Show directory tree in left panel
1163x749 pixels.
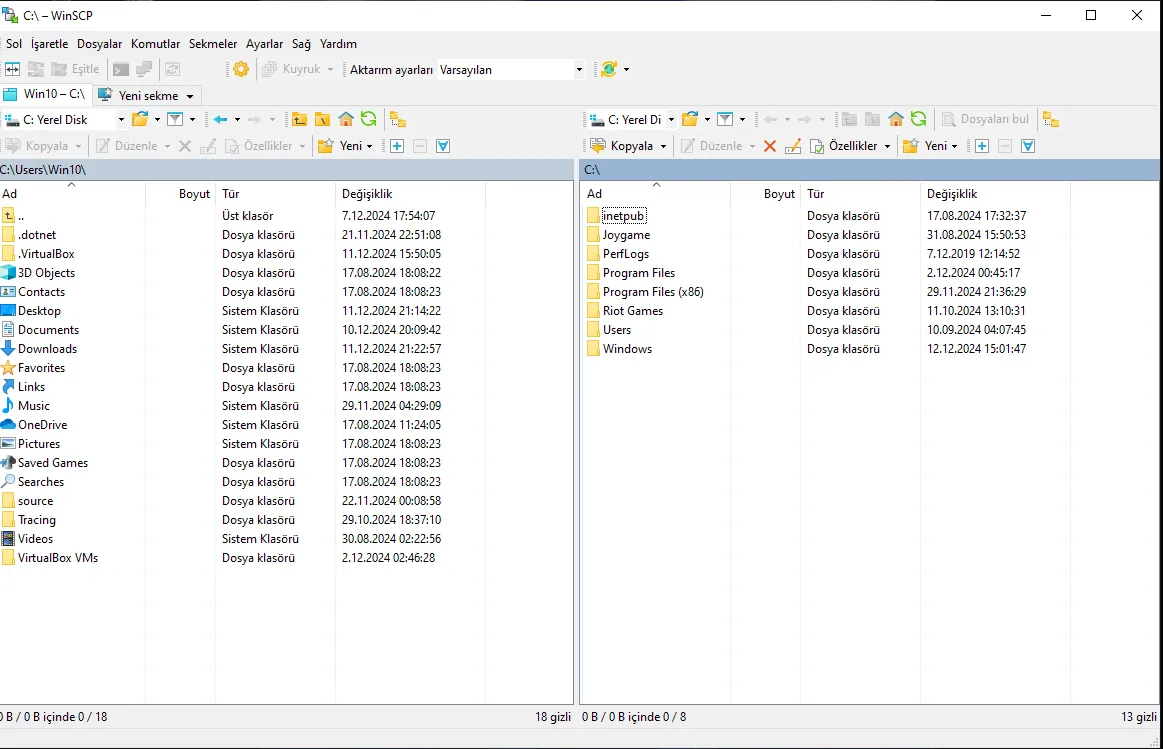[x=398, y=119]
